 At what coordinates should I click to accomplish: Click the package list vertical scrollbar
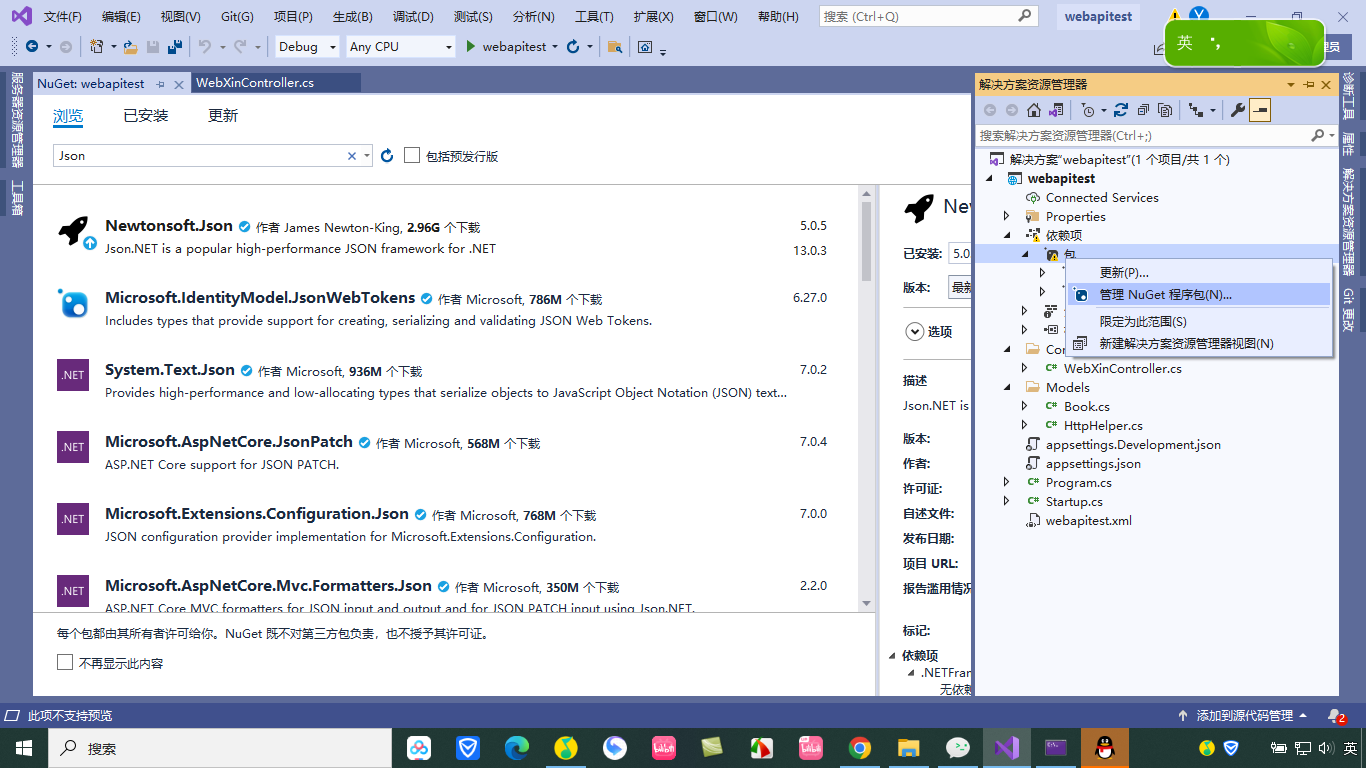point(866,397)
